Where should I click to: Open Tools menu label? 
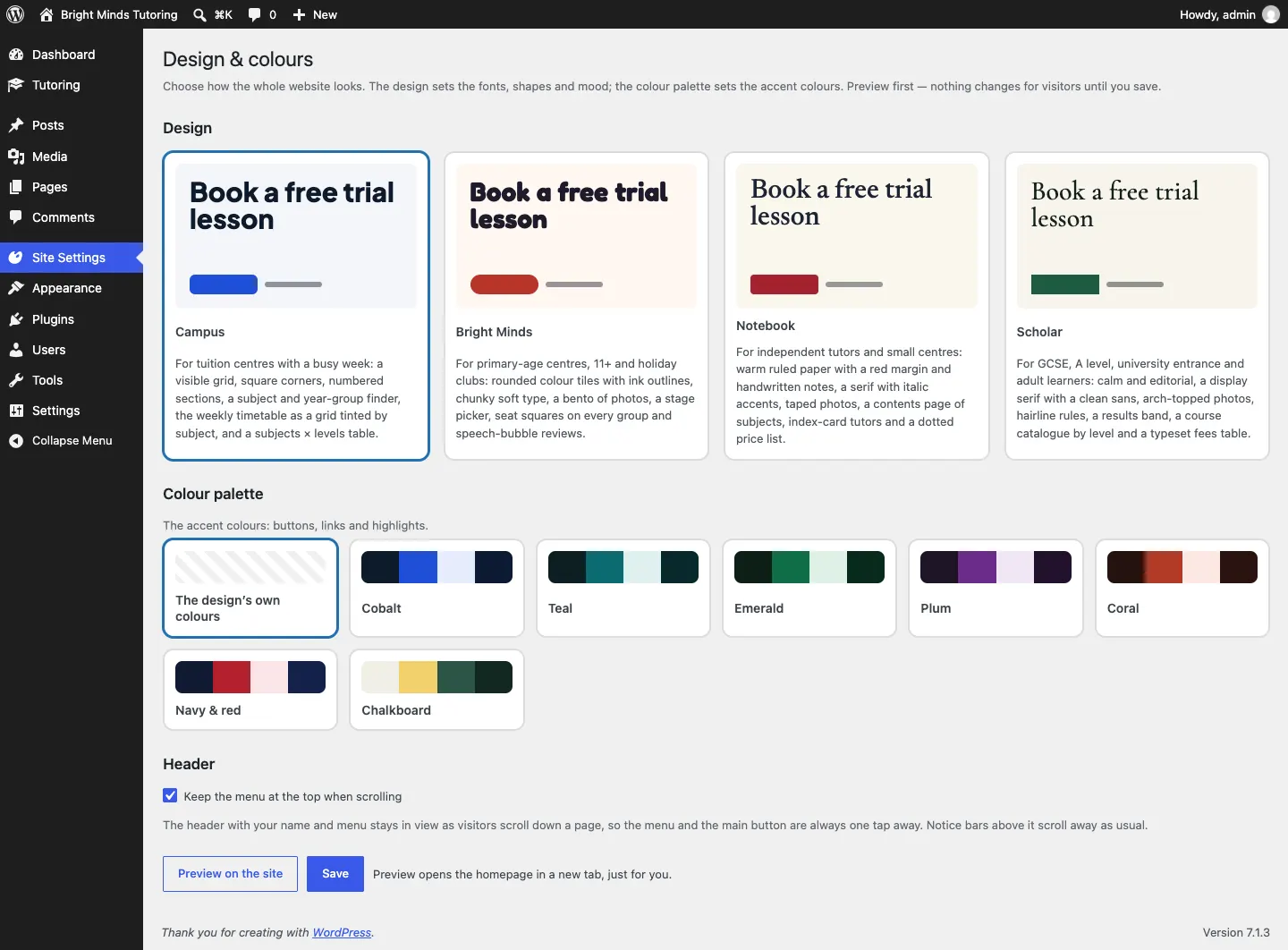(47, 380)
